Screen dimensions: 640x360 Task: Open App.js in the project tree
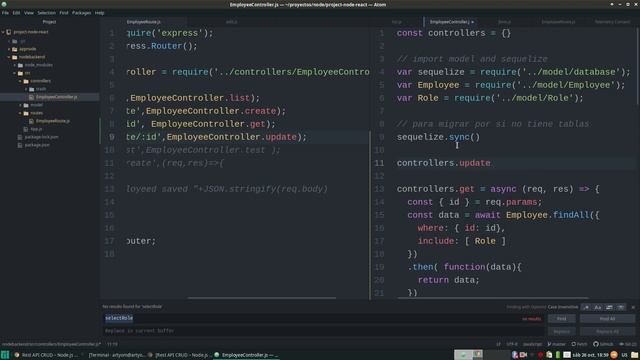36,129
